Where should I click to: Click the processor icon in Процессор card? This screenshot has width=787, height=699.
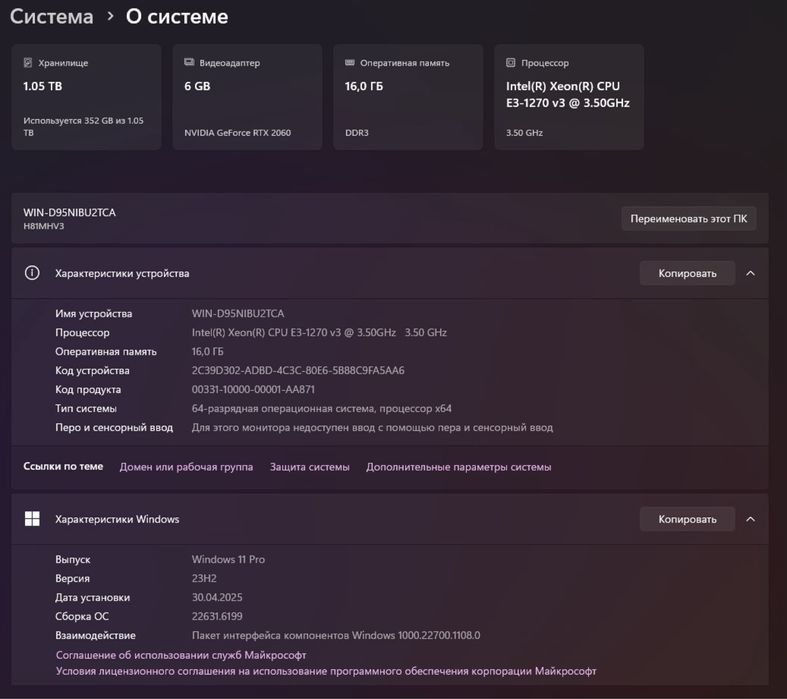point(511,63)
